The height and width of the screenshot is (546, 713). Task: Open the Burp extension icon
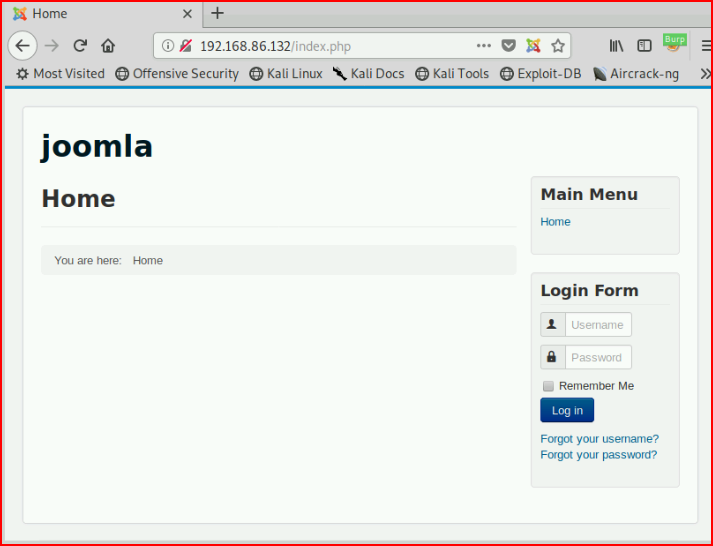pyautogui.click(x=674, y=43)
